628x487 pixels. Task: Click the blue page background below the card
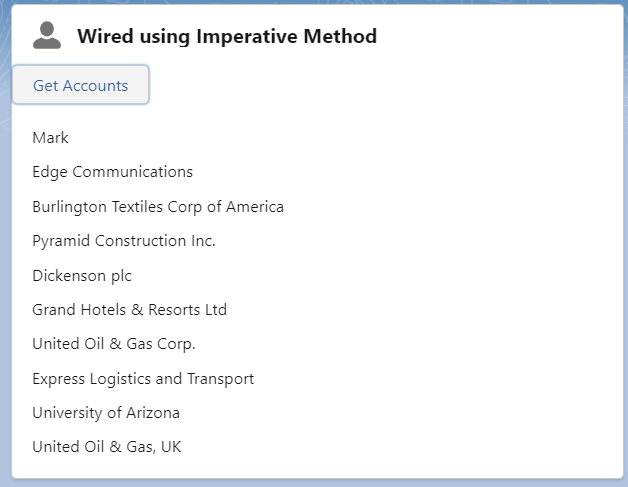[x=314, y=483]
